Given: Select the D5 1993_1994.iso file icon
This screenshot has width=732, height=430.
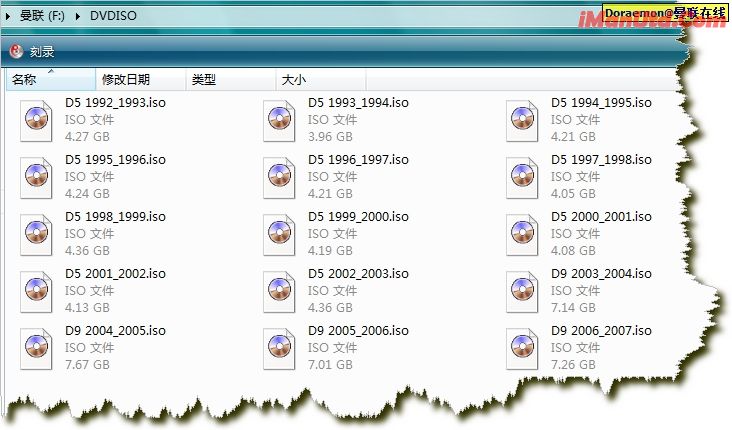Looking at the screenshot, I should (279, 120).
